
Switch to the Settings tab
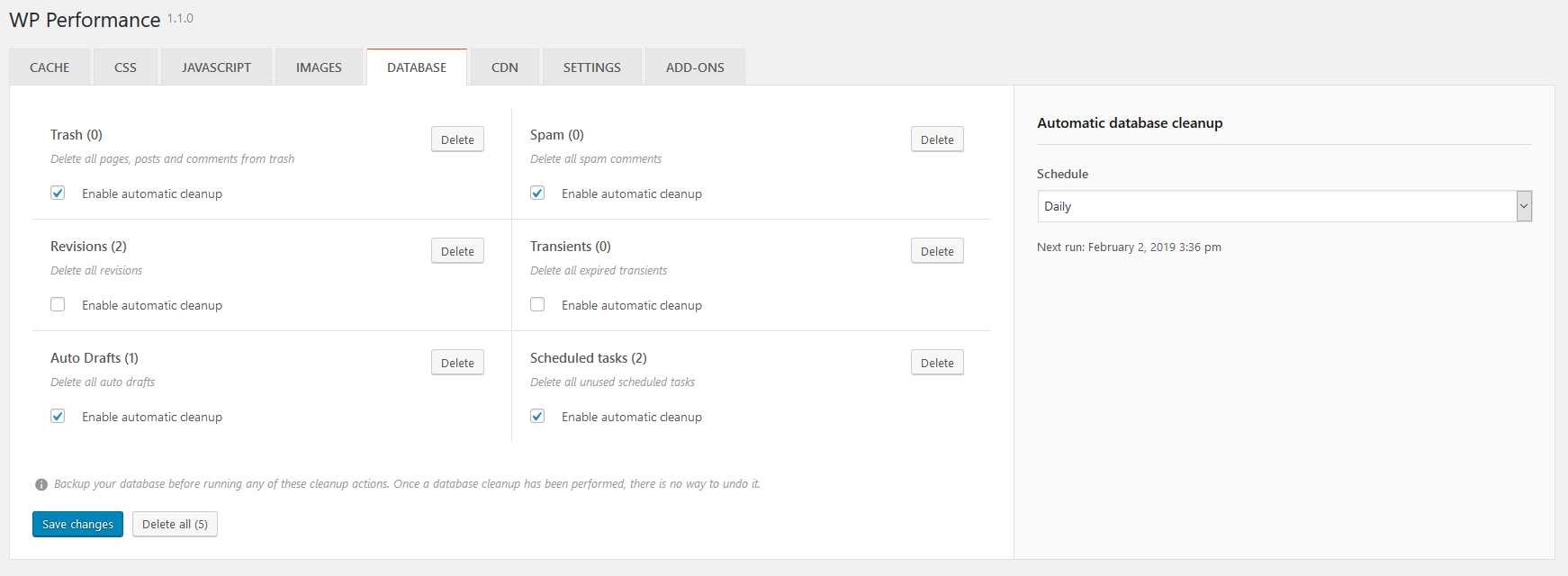591,67
